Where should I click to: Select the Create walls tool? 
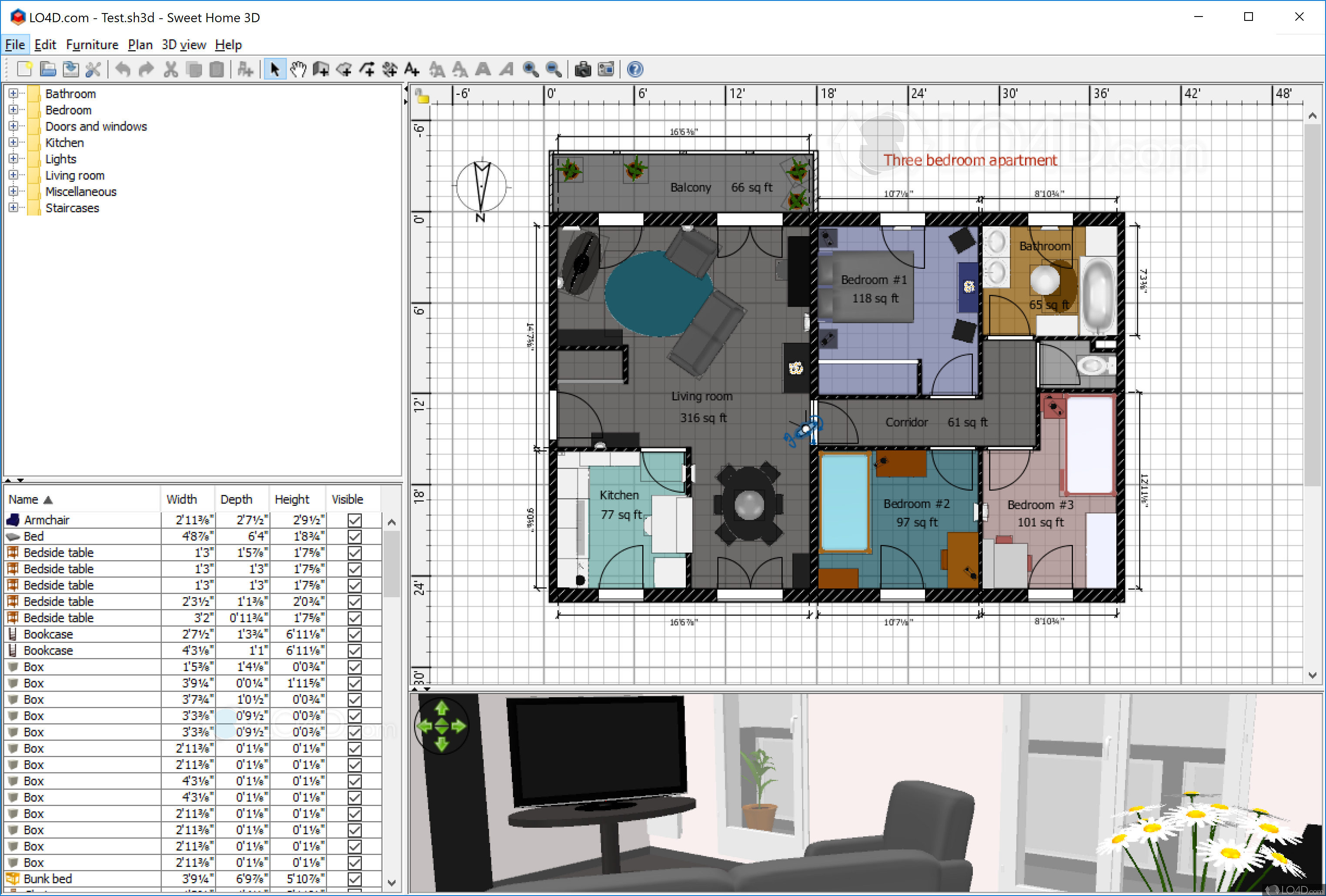pyautogui.click(x=321, y=70)
